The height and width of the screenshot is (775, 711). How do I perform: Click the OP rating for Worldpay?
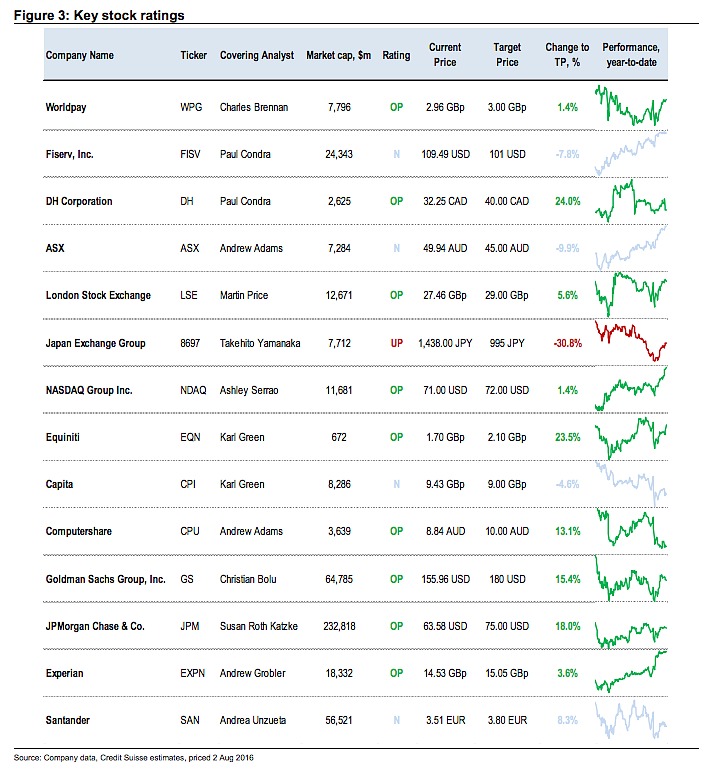click(x=396, y=107)
